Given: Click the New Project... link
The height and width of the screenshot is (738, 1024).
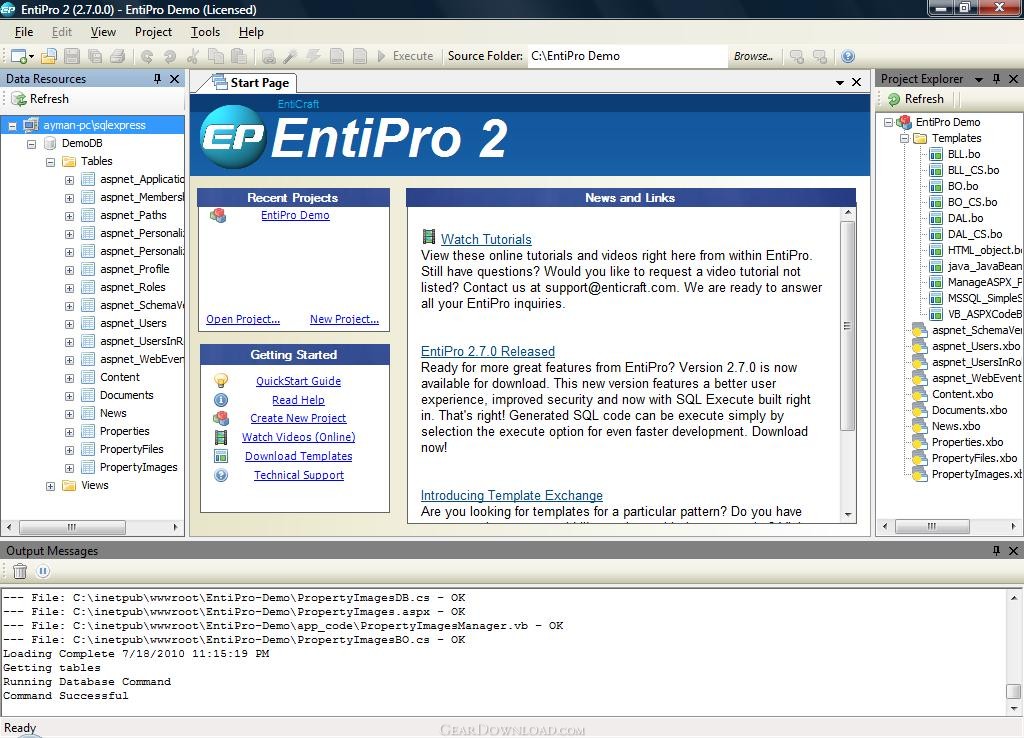Looking at the screenshot, I should tap(344, 319).
